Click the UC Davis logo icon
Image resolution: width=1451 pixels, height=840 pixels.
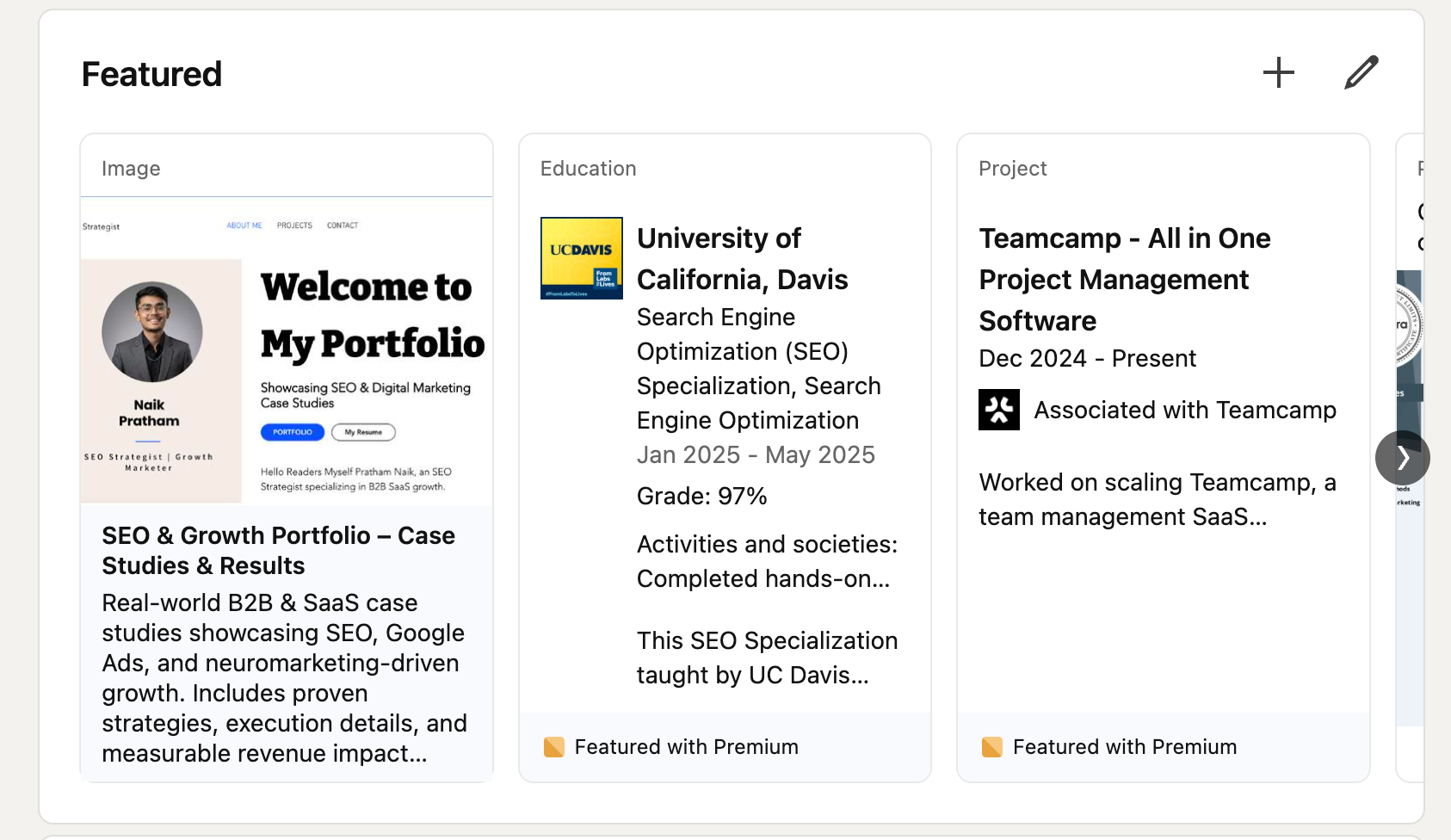[581, 258]
